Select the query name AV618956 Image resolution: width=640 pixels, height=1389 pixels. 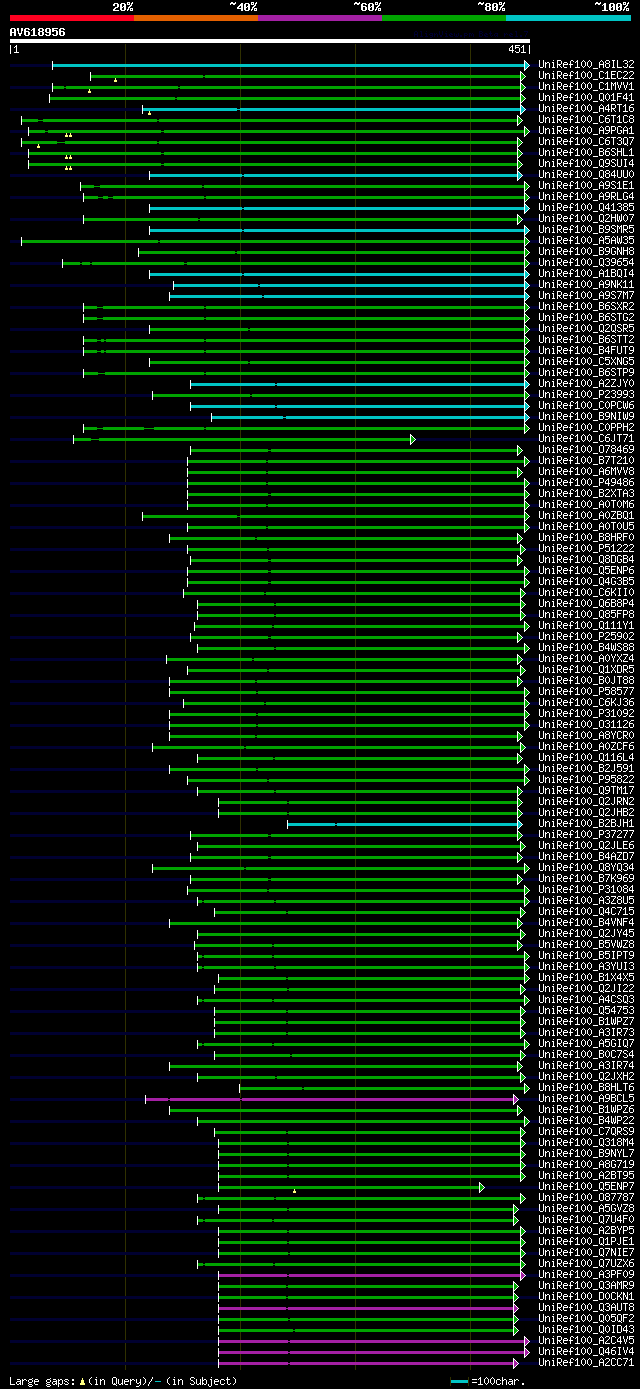[x=38, y=32]
